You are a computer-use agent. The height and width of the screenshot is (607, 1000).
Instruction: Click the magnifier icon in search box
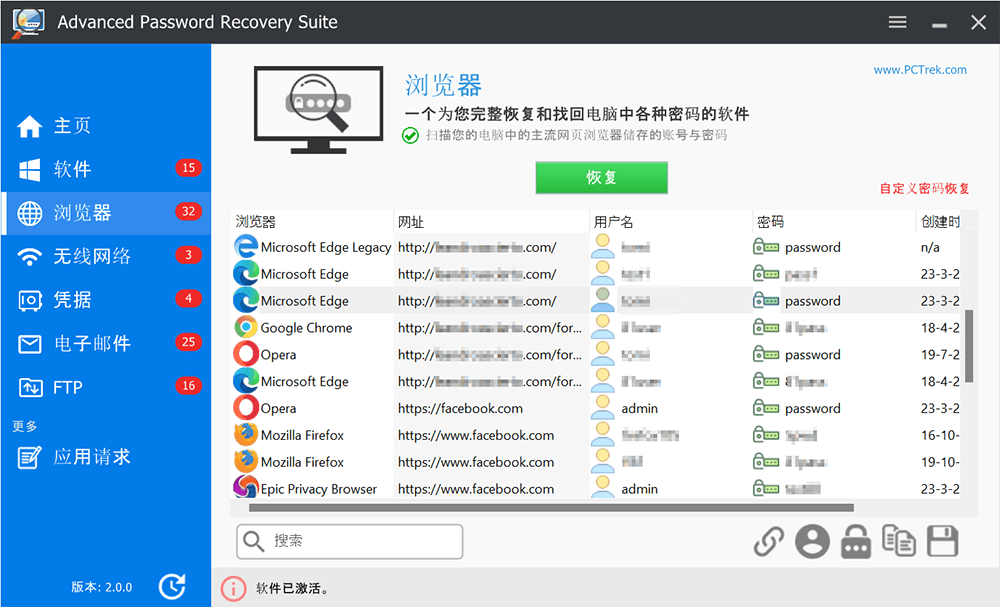pos(253,541)
